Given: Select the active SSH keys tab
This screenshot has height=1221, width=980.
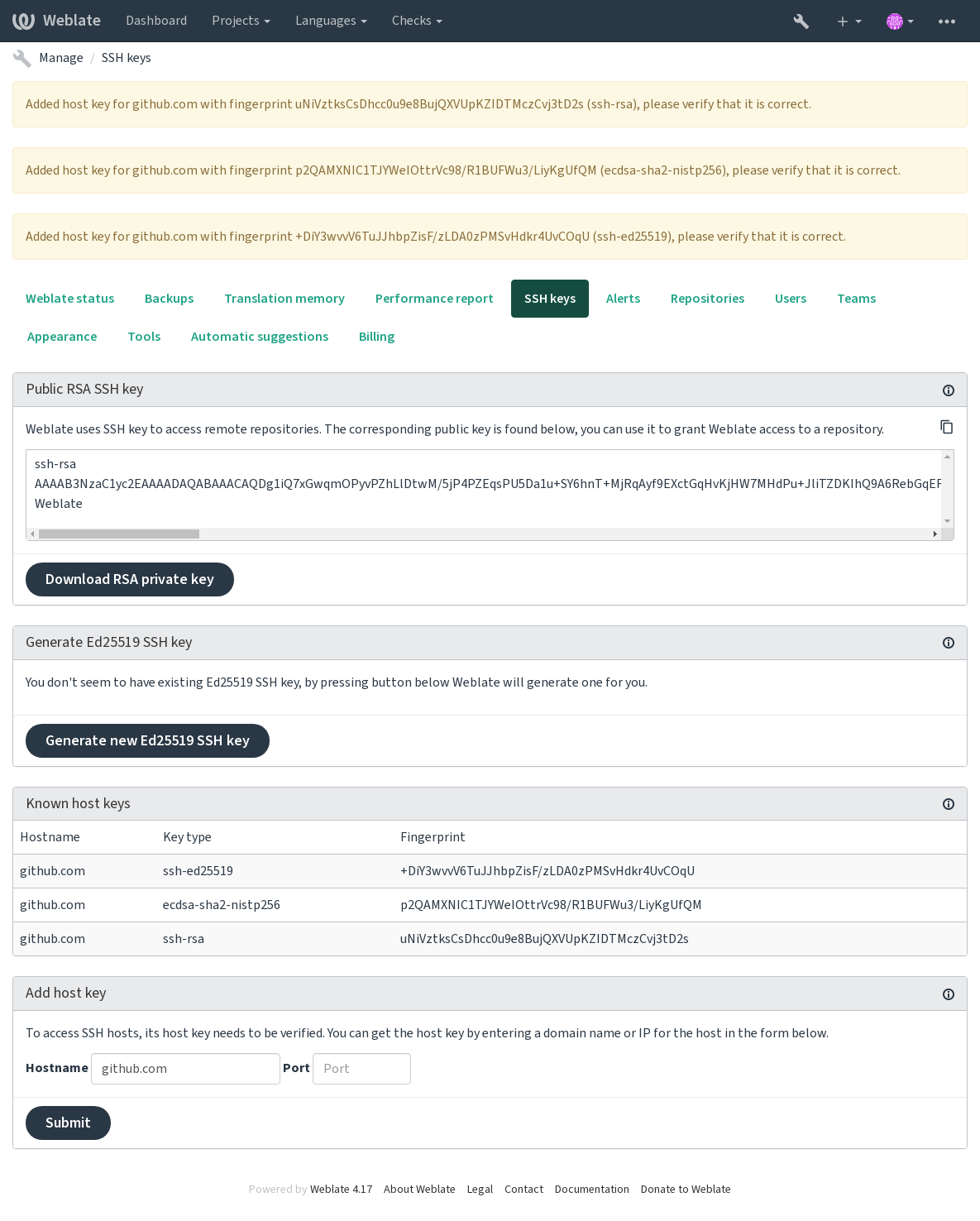Looking at the screenshot, I should [x=550, y=299].
